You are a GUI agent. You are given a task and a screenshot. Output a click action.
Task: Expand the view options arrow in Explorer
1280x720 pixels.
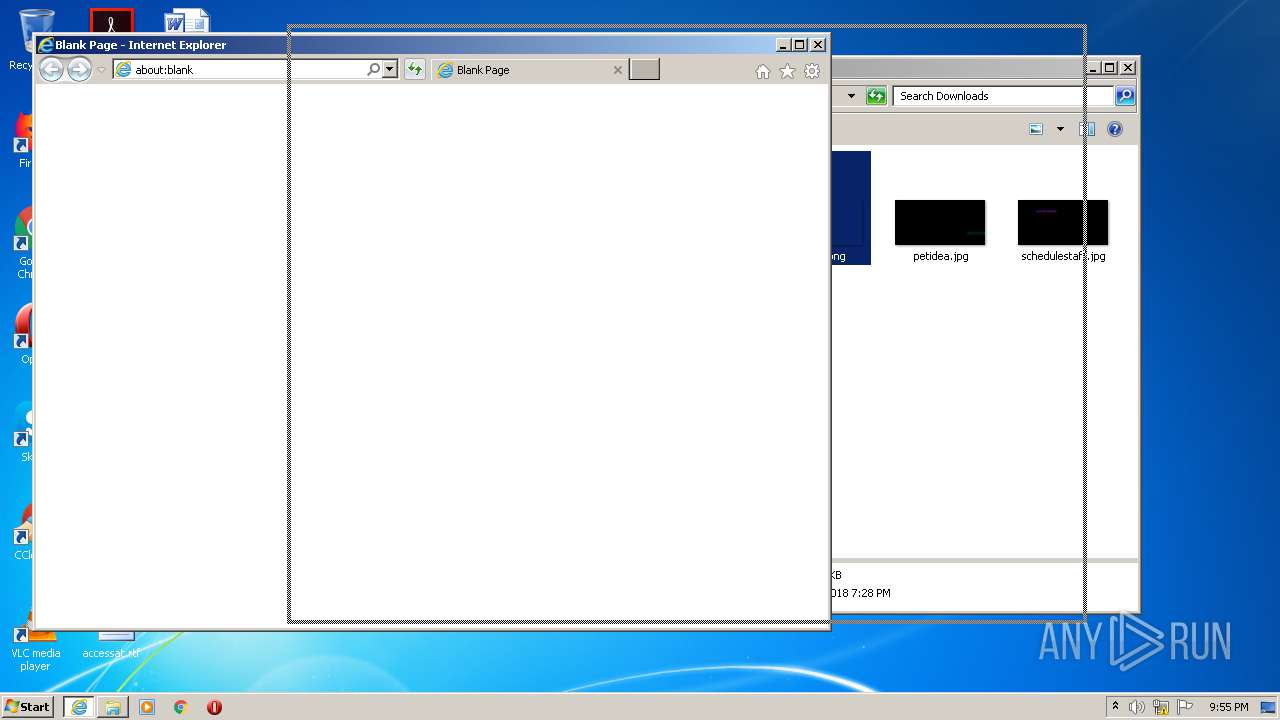[x=1060, y=129]
